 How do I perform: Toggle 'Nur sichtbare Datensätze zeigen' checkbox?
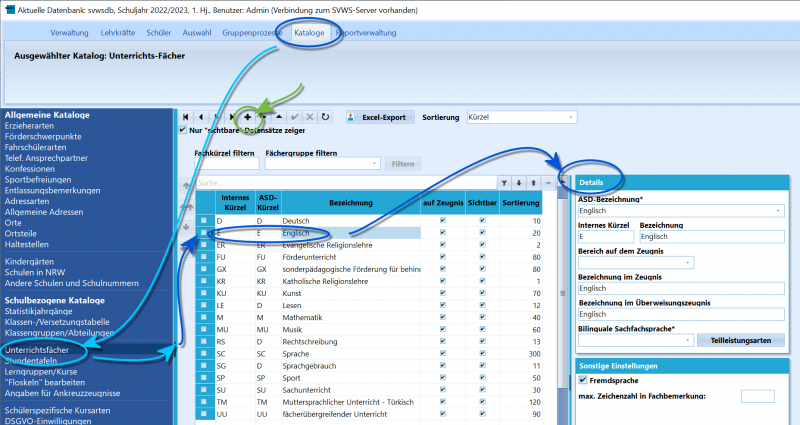183,130
